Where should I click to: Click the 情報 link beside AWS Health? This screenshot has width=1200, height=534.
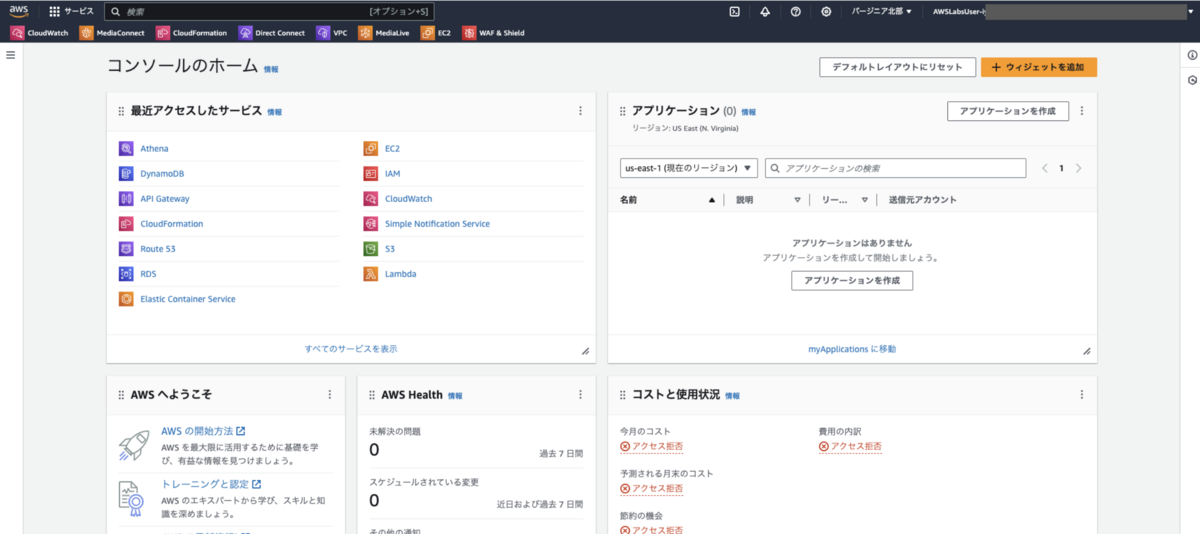[455, 396]
